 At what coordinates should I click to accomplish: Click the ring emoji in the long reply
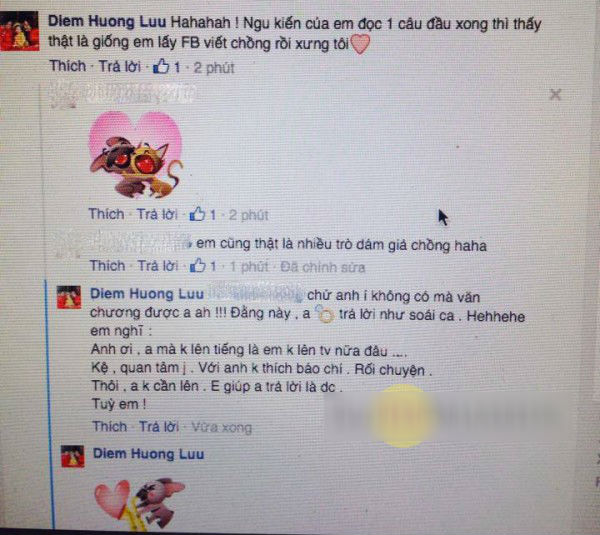(x=324, y=314)
